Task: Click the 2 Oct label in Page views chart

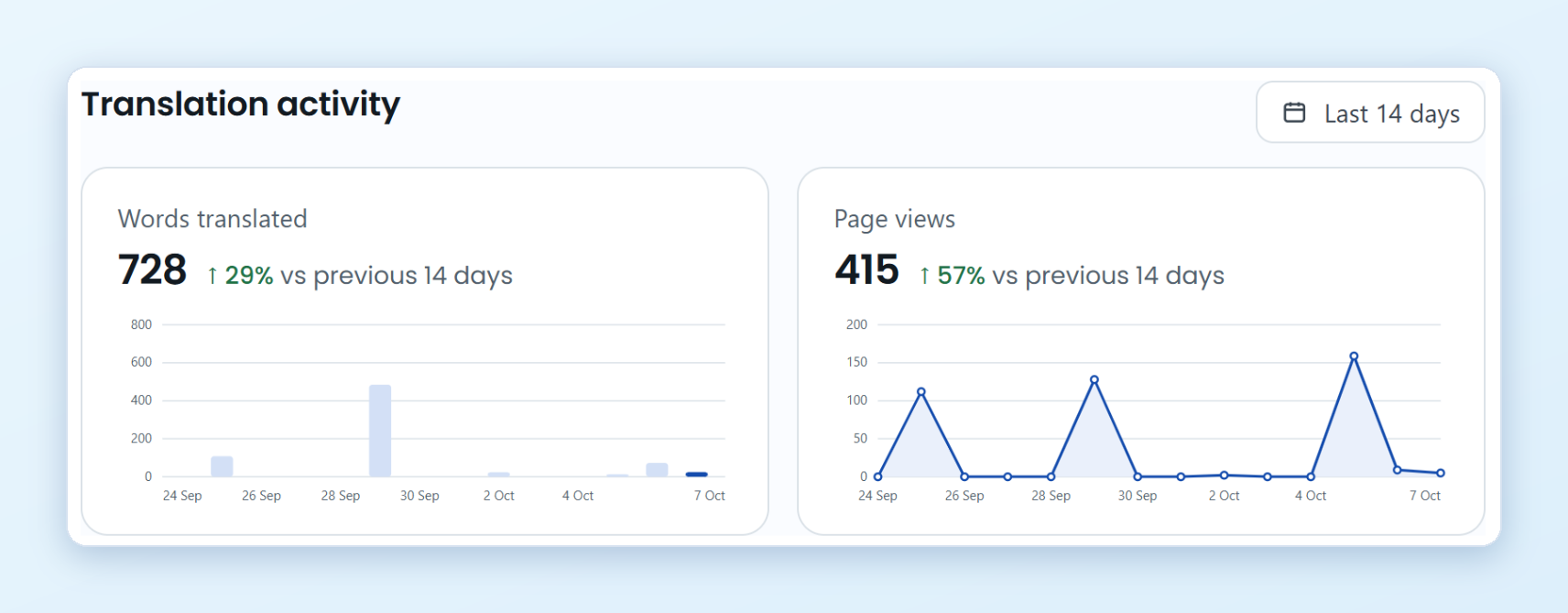Action: pos(1224,496)
